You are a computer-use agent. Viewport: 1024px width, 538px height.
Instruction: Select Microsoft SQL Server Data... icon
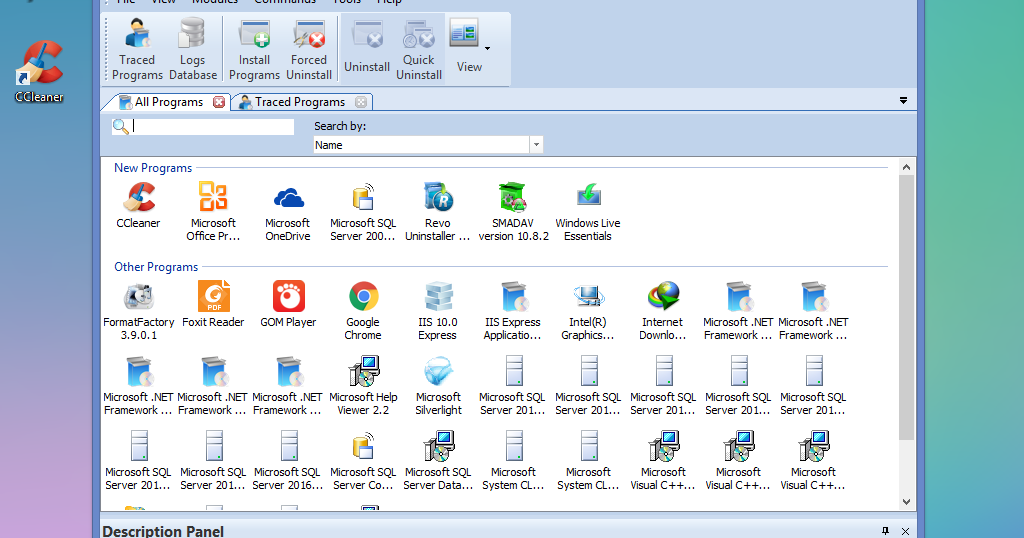pos(438,462)
